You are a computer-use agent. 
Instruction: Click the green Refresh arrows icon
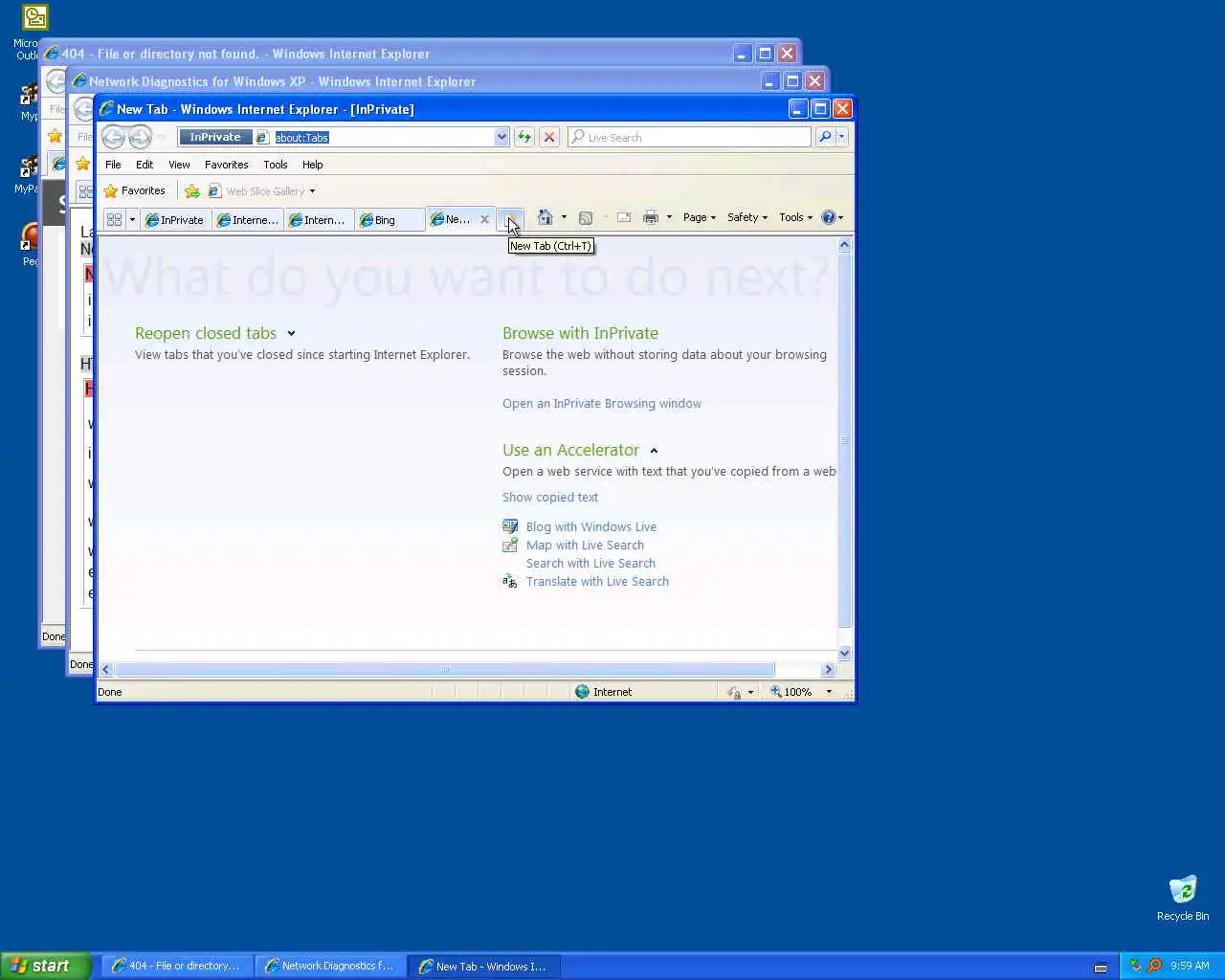523,137
